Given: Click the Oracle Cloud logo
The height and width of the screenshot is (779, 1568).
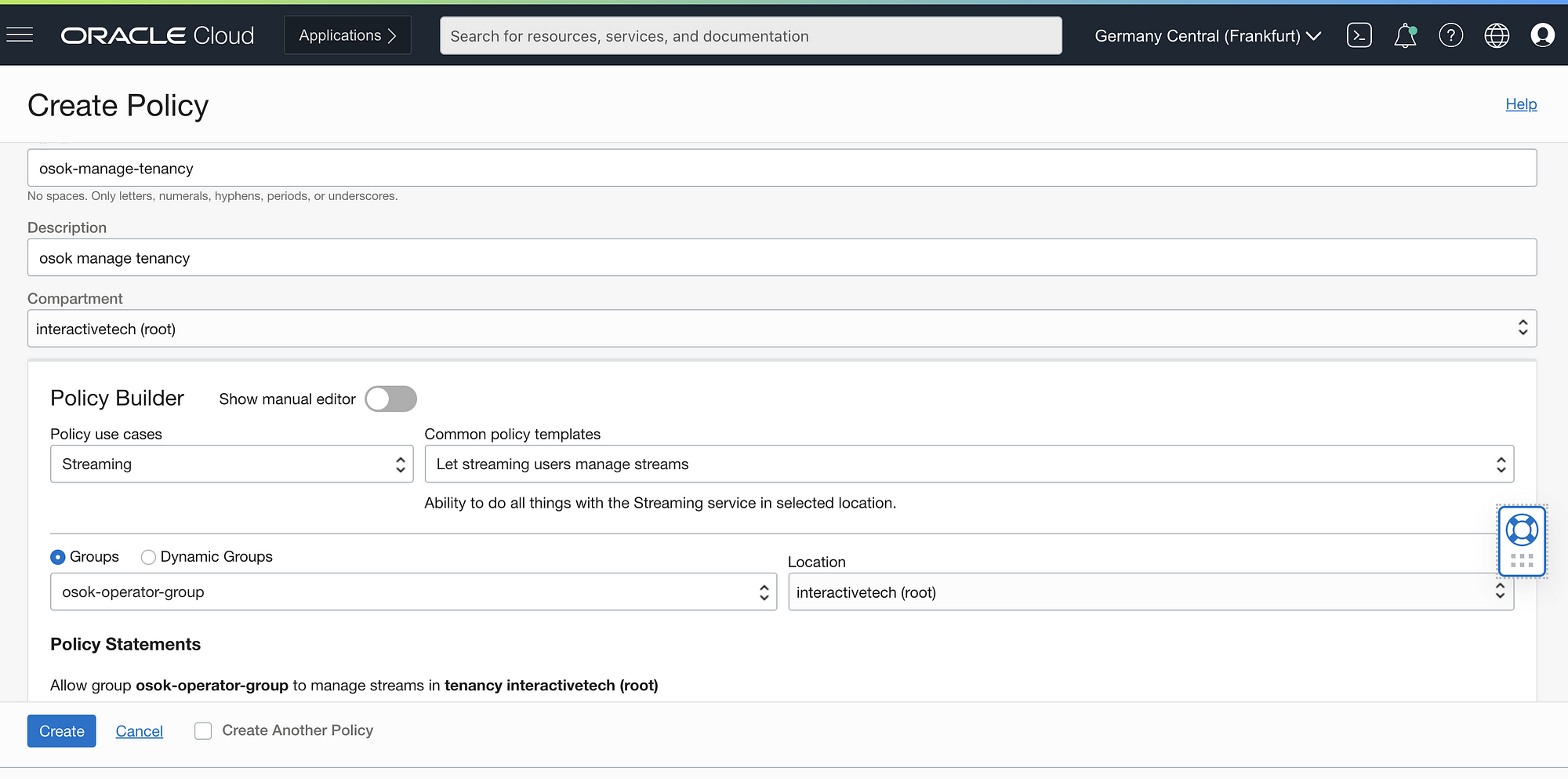Looking at the screenshot, I should (158, 35).
